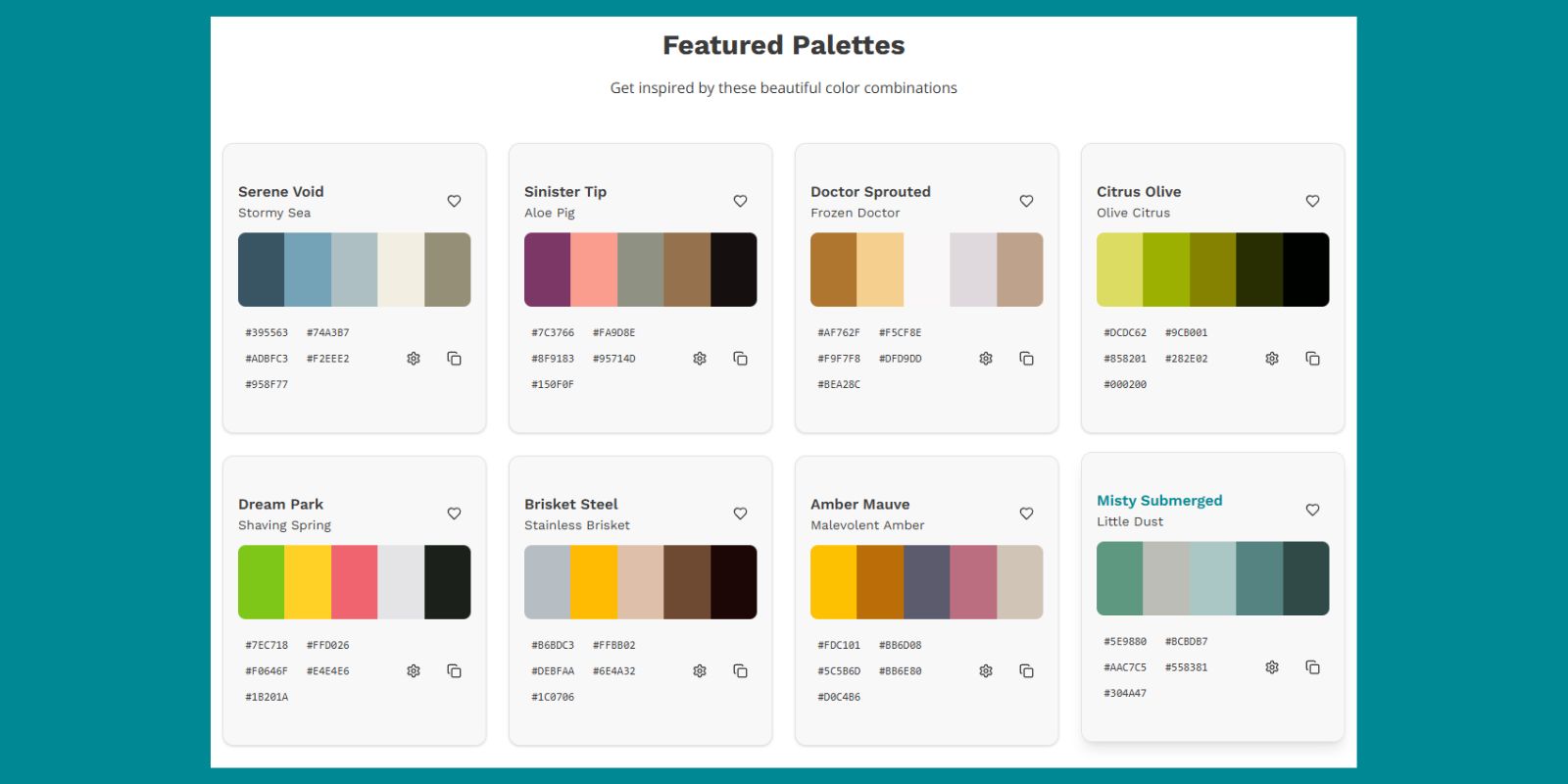Click the #FDC101 hex code in Amber Mauve
This screenshot has width=1568, height=784.
coord(839,646)
